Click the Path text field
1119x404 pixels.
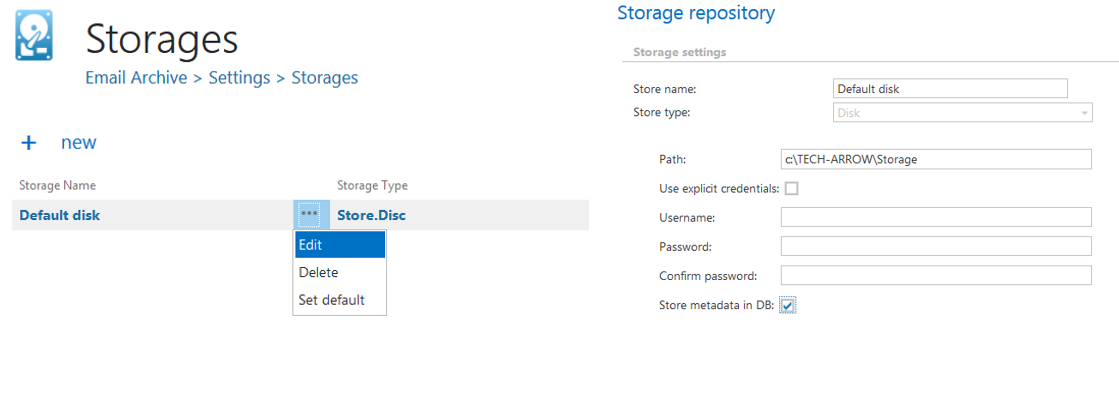[936, 159]
